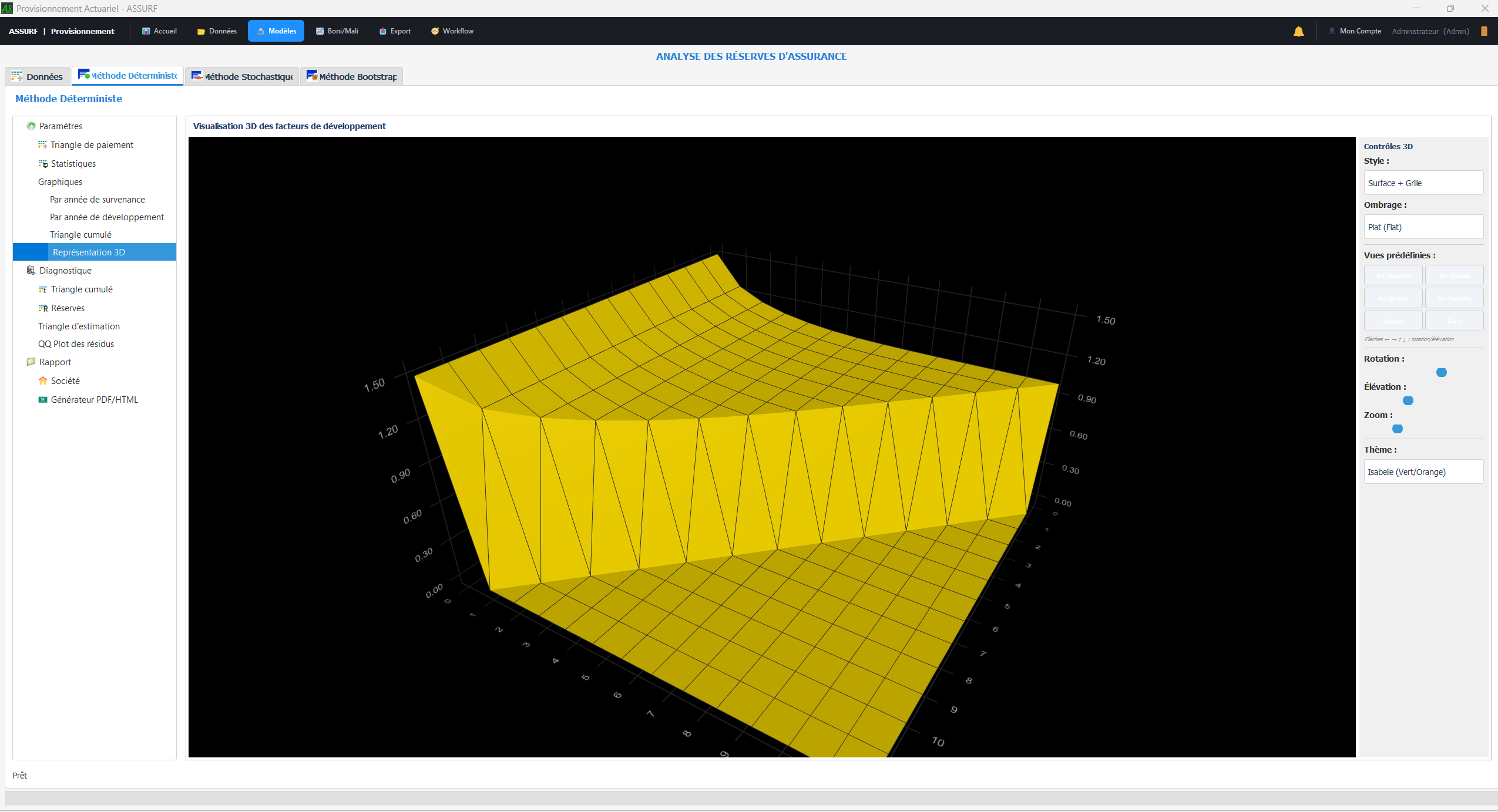Select Statistiques label in tree
Screen dimensions: 1498x812
coord(73,163)
